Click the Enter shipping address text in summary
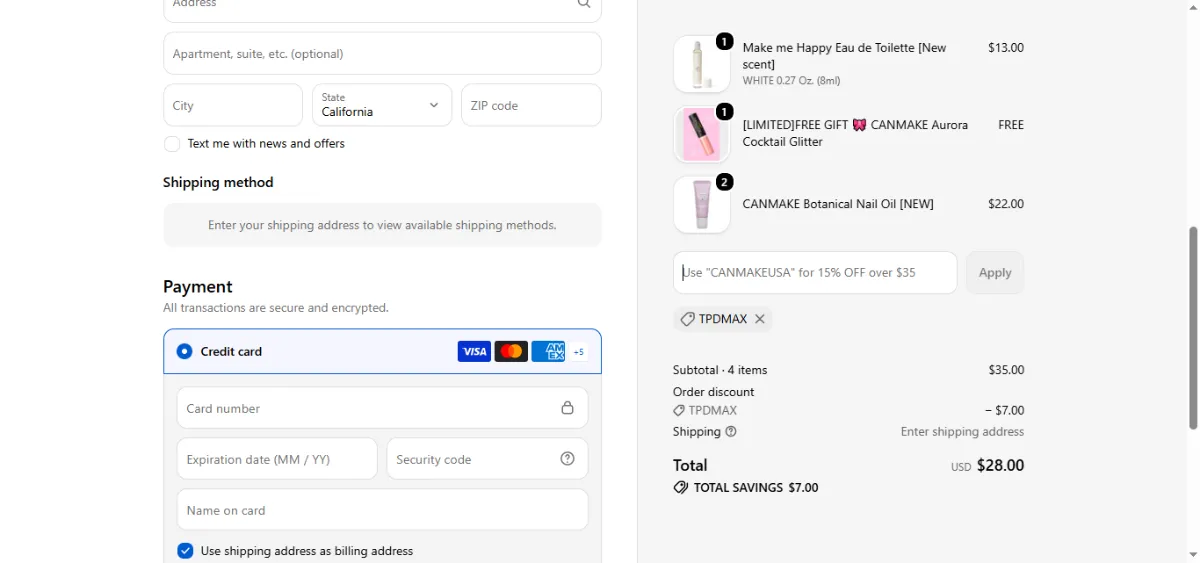 click(x=962, y=432)
